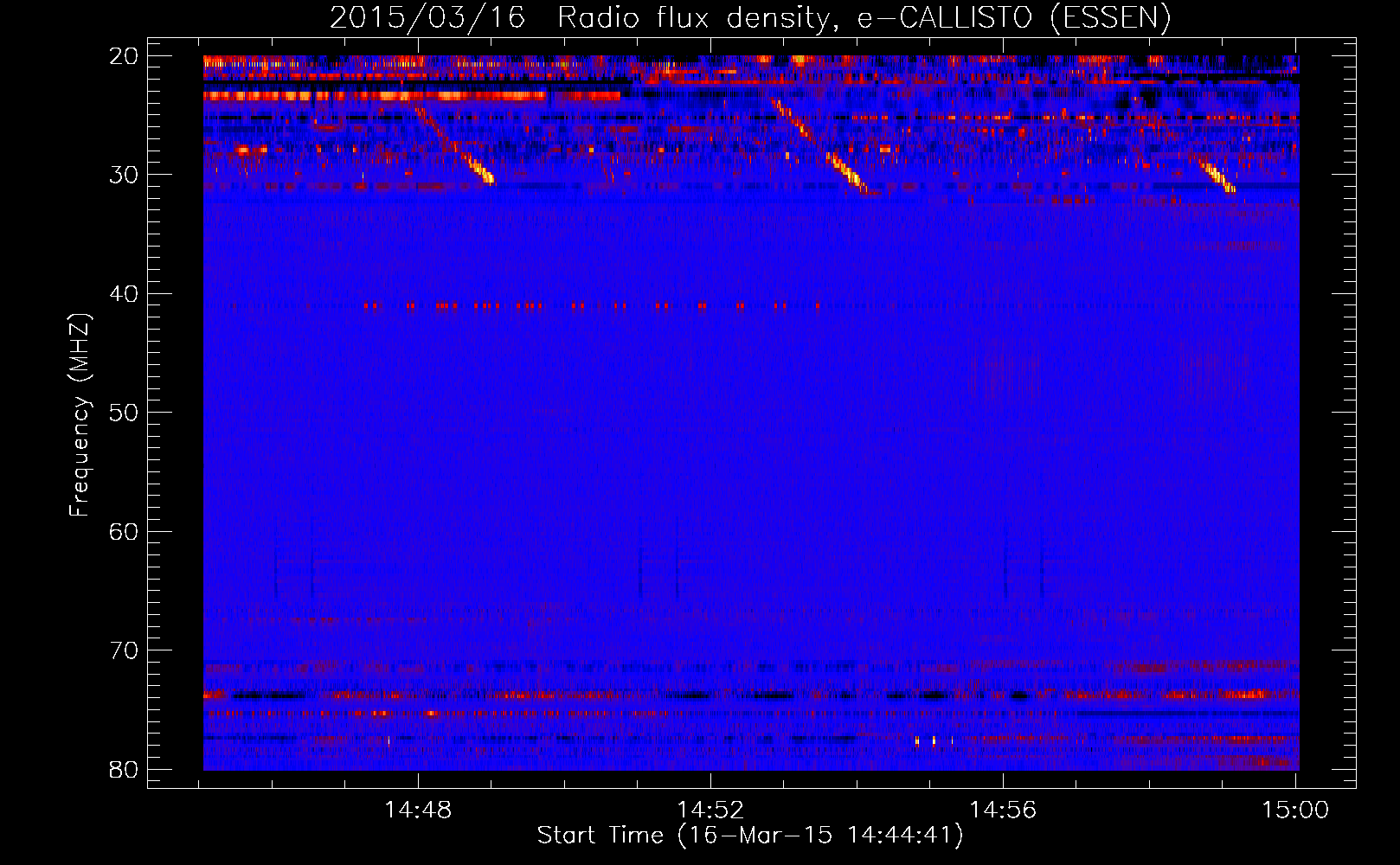Click the 70 MHz frequency tick label
This screenshot has width=1400, height=865.
(124, 650)
